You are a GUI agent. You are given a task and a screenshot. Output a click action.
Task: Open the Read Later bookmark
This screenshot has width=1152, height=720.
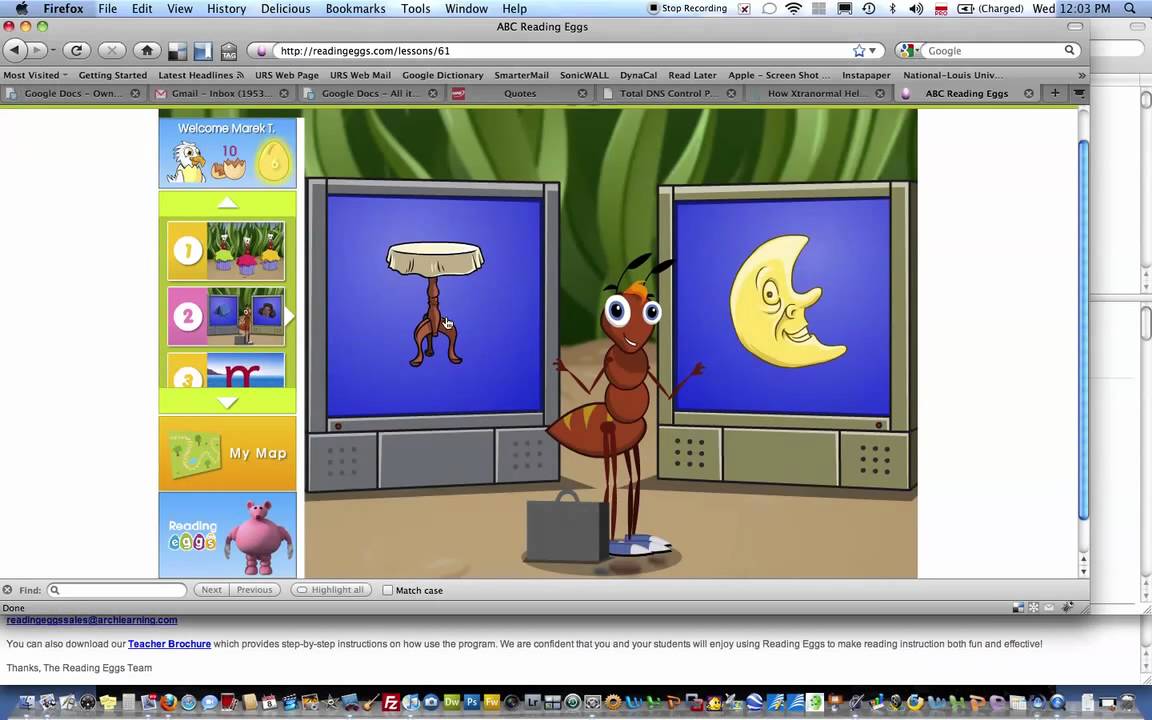point(692,75)
